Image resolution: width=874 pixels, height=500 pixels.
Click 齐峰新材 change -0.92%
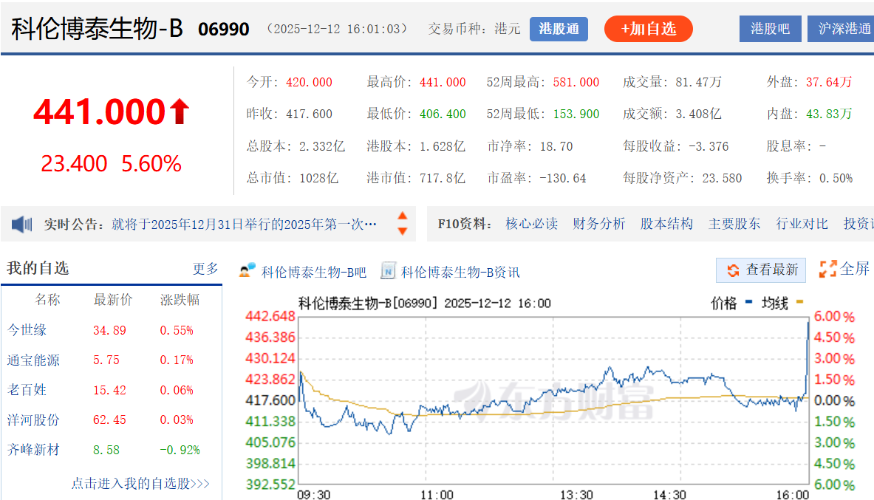pyautogui.click(x=179, y=450)
